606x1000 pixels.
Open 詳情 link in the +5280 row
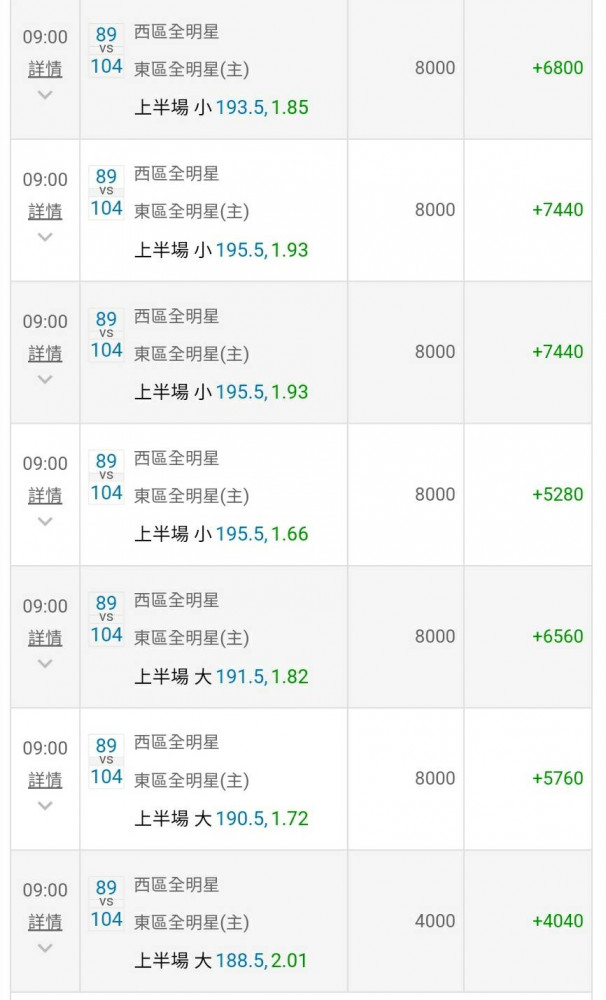pos(45,496)
